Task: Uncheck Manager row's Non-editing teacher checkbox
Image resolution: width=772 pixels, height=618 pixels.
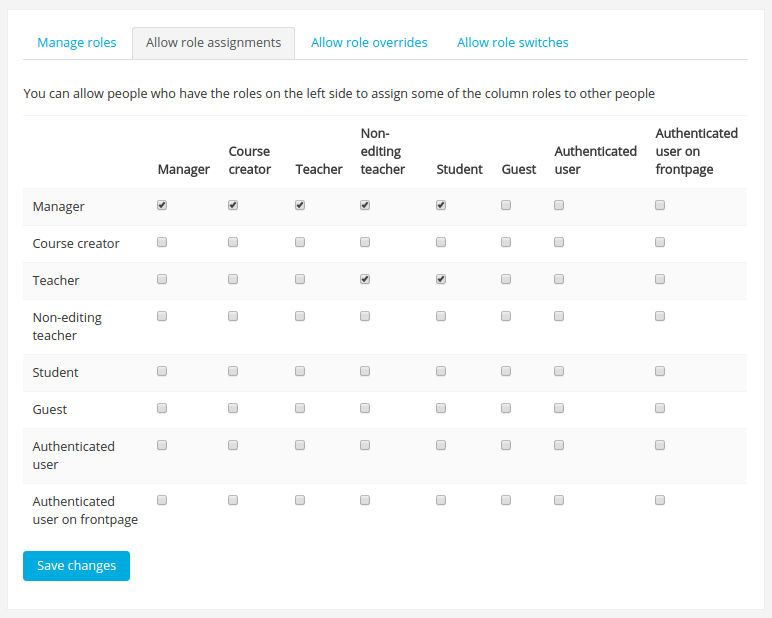Action: 365,205
